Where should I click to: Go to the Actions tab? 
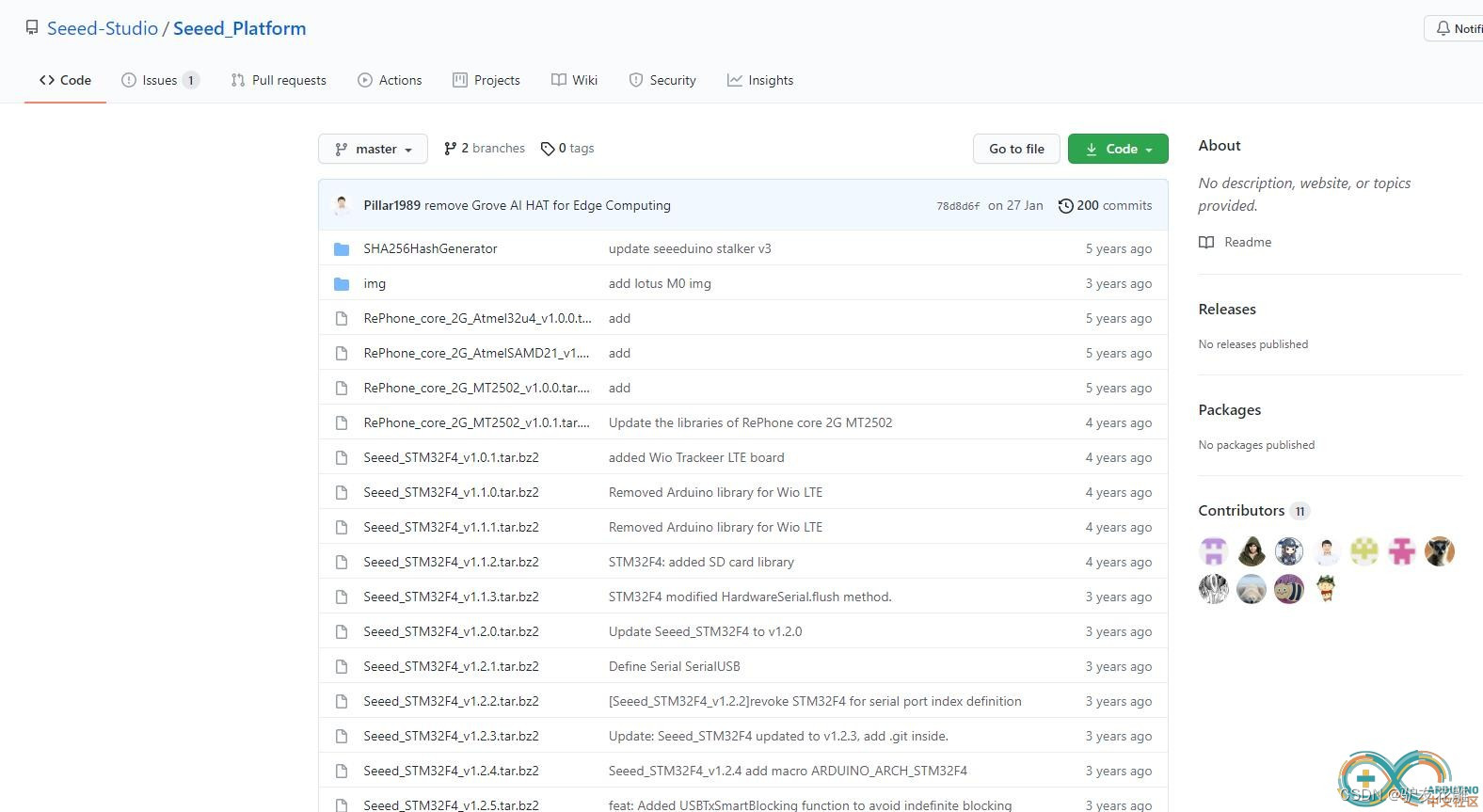point(390,80)
